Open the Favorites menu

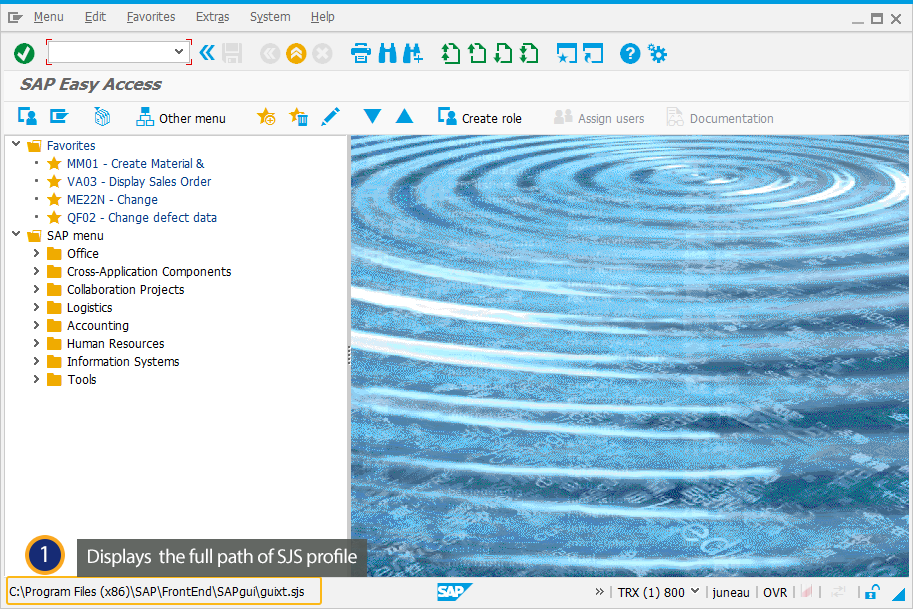pos(151,17)
